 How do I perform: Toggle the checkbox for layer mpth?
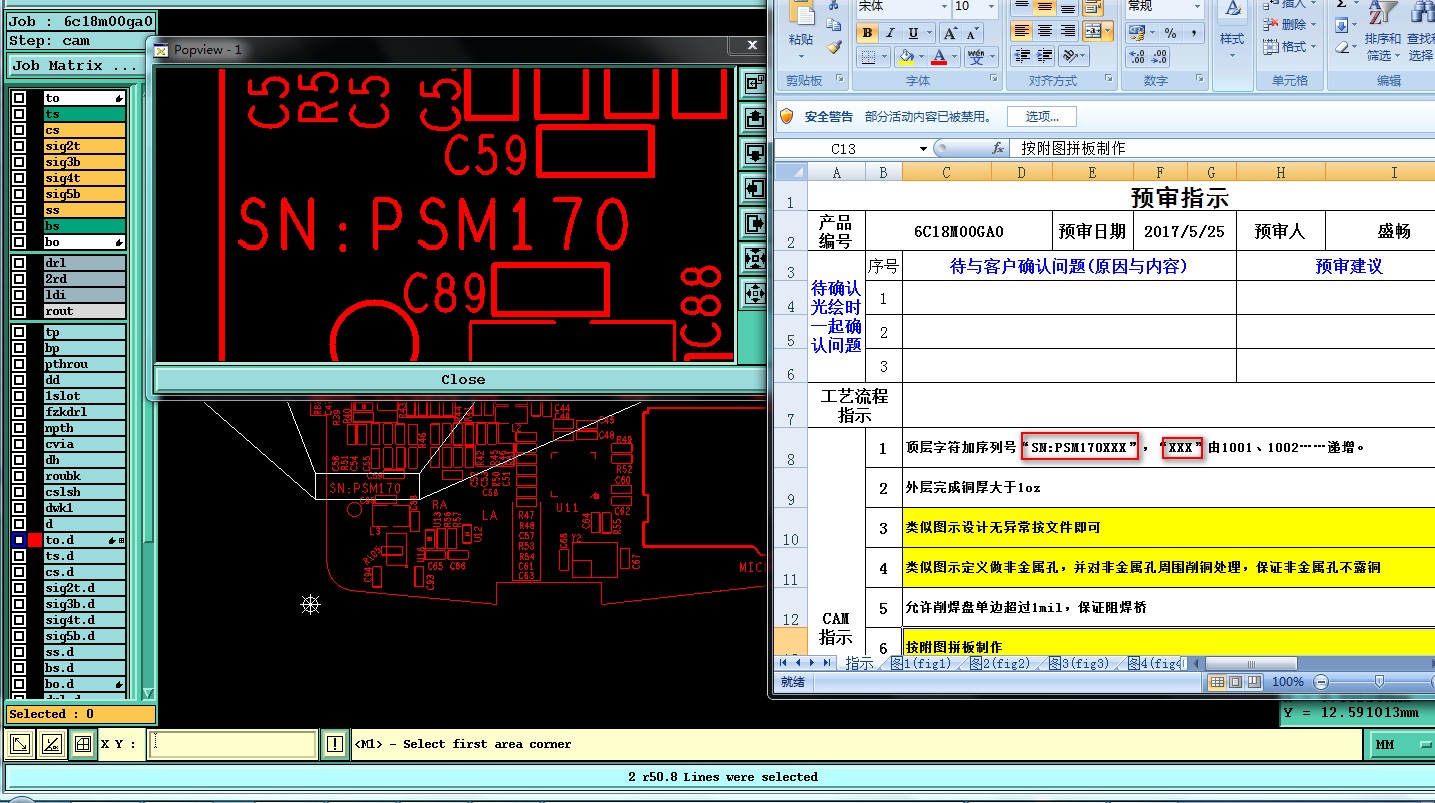pyautogui.click(x=19, y=428)
